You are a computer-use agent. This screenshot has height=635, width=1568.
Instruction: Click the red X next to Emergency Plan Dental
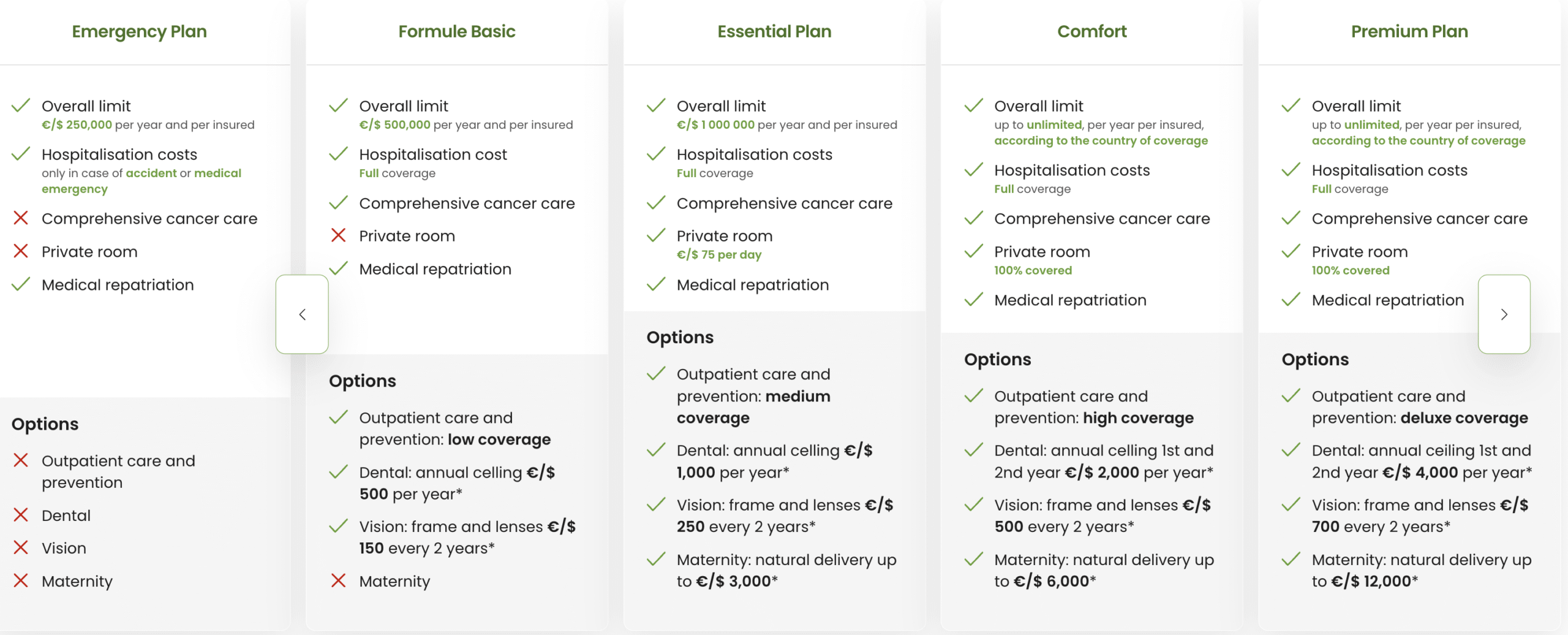(21, 515)
